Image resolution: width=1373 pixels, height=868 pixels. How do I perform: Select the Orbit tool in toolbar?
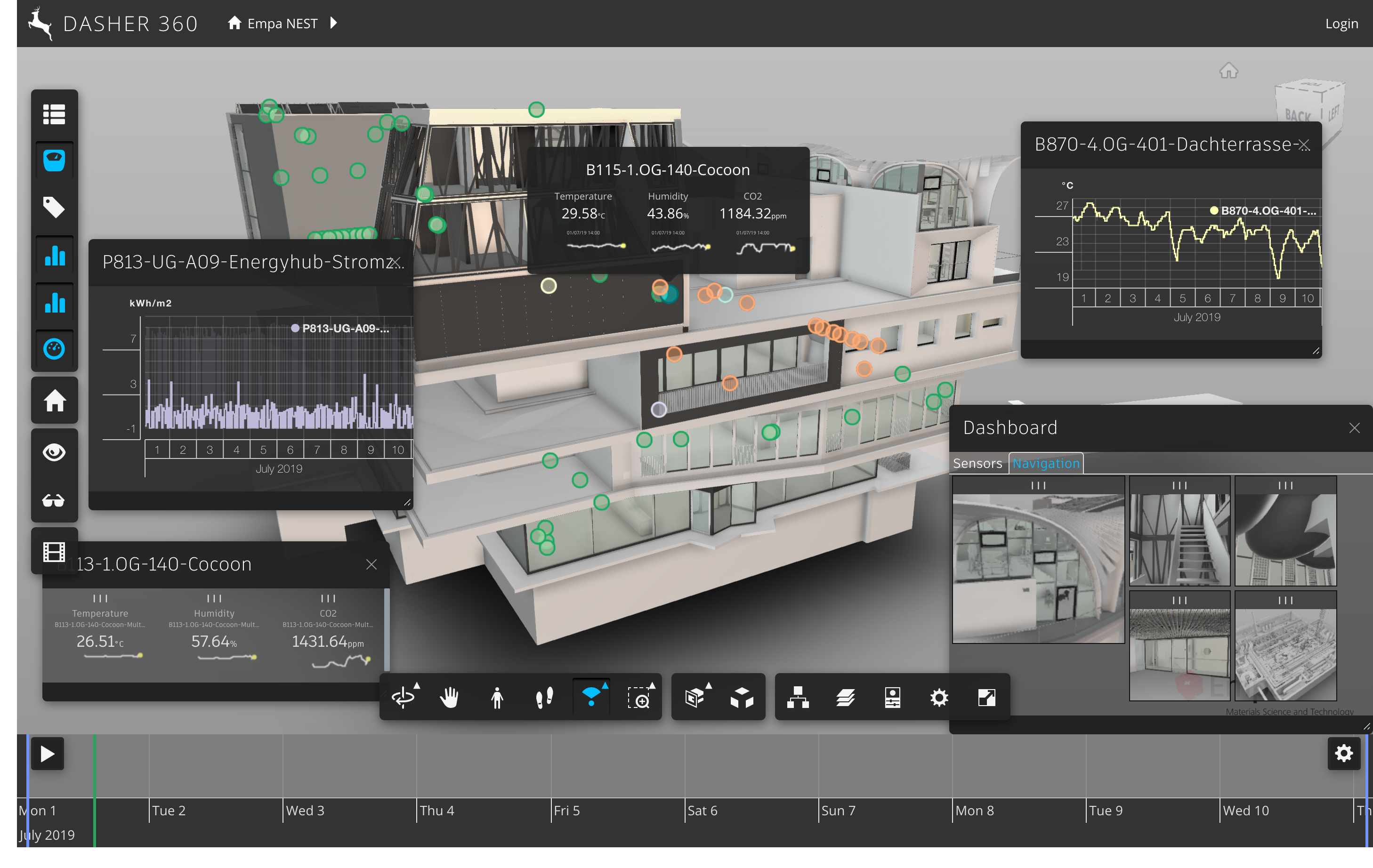point(403,697)
